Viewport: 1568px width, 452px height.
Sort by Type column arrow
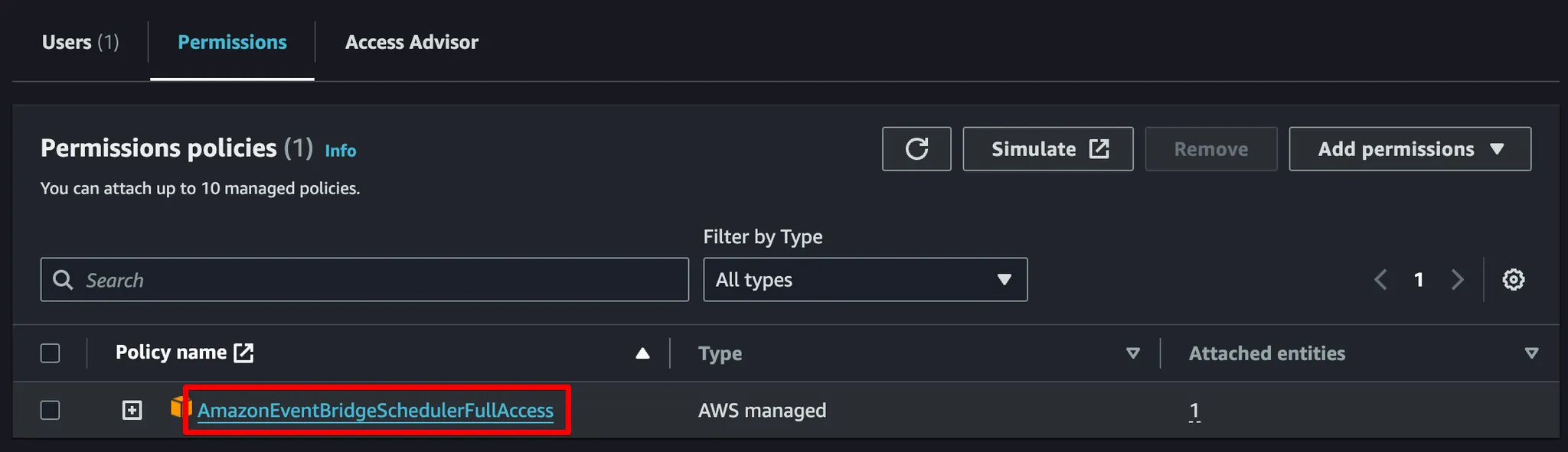[x=1132, y=353]
